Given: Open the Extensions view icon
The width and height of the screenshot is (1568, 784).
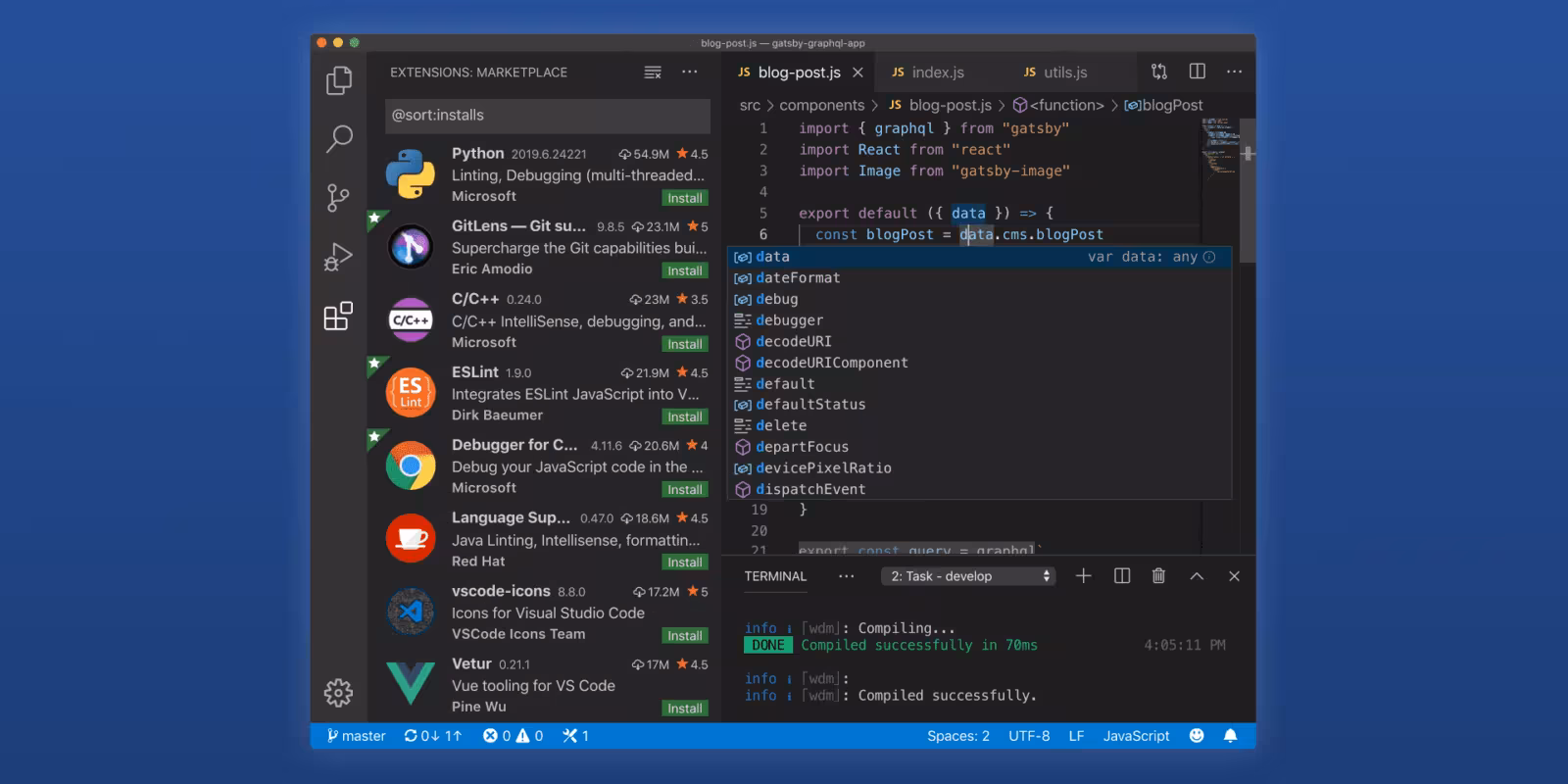Looking at the screenshot, I should [x=338, y=317].
